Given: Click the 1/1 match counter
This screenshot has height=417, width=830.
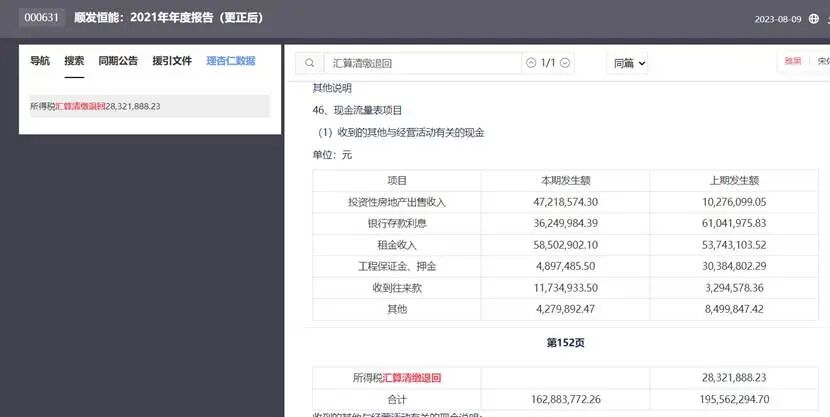Looking at the screenshot, I should (x=548, y=63).
